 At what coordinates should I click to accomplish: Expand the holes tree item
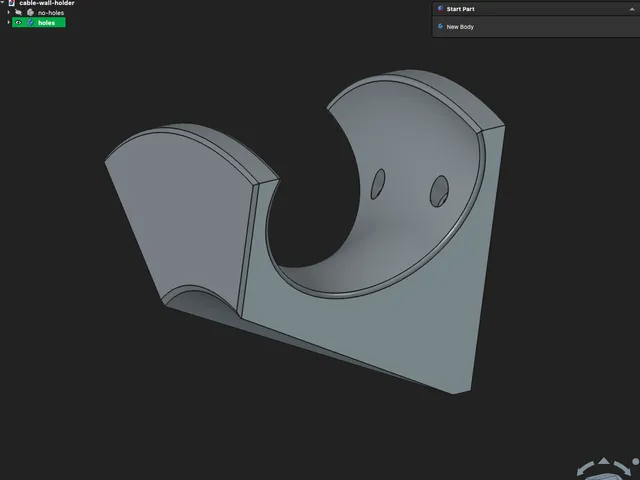[x=9, y=22]
